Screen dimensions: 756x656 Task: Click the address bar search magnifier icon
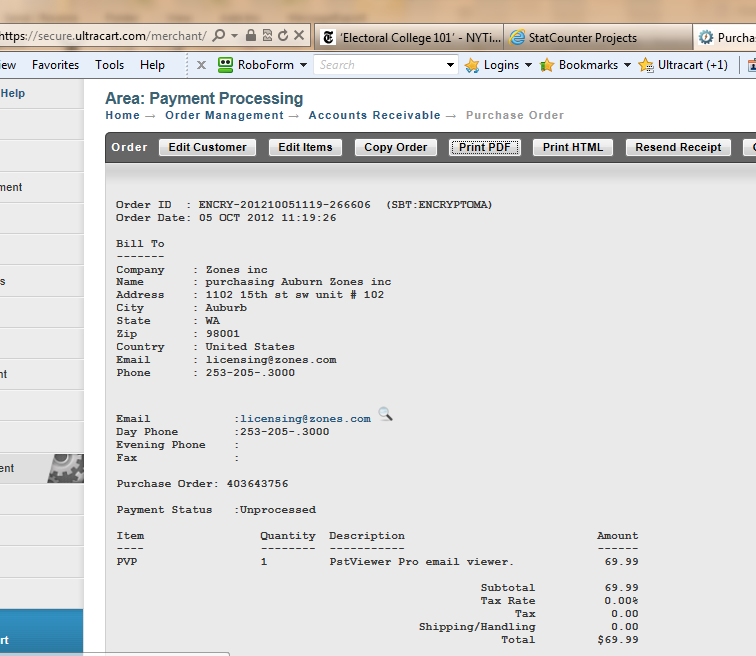coord(219,36)
